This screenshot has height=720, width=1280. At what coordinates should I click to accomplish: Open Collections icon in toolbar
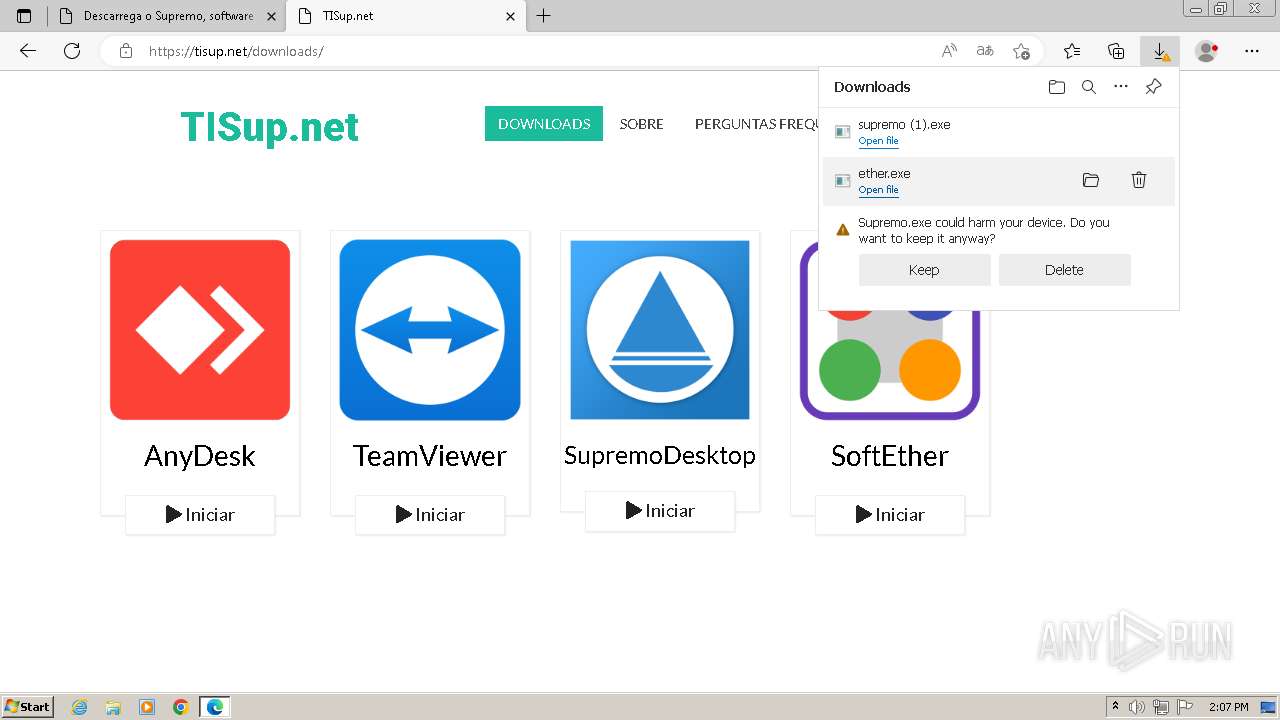[1116, 51]
